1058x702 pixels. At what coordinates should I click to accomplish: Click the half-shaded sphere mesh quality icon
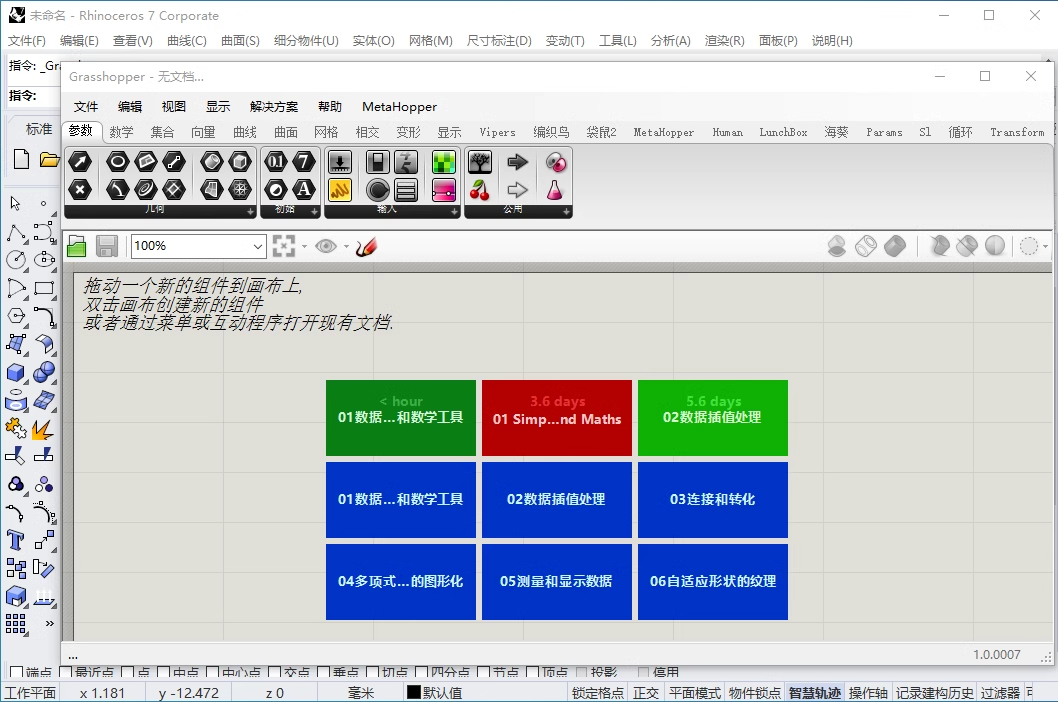[x=995, y=246]
